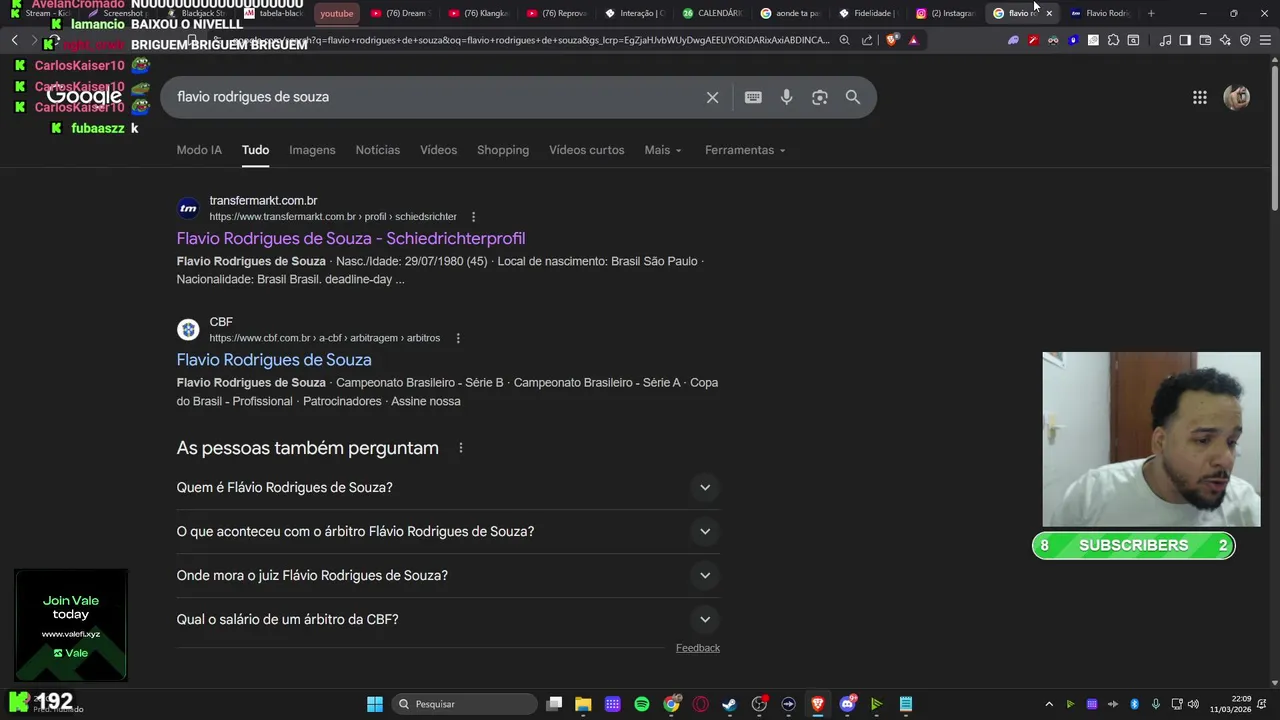This screenshot has height=720, width=1280.
Task: Click the Brave Shields lion icon
Action: tap(892, 40)
